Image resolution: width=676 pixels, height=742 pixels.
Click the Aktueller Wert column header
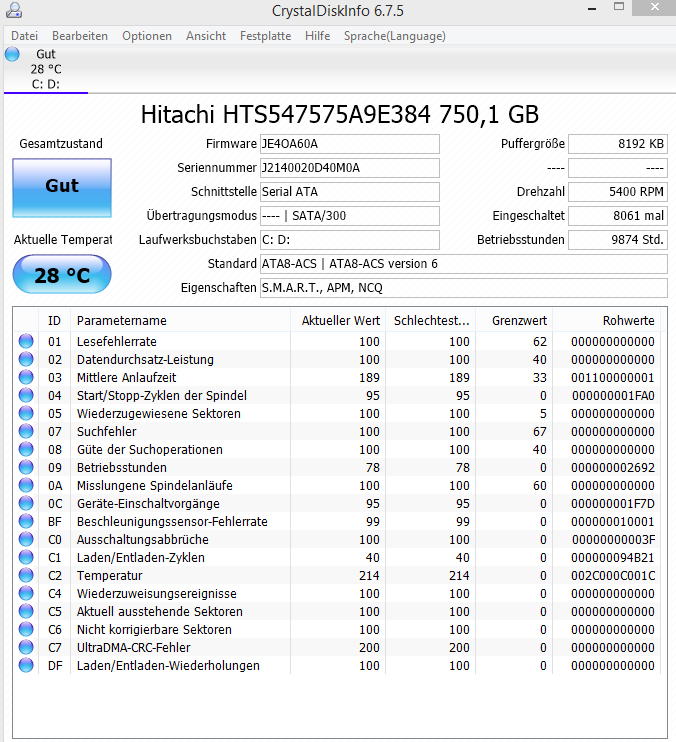click(x=338, y=321)
